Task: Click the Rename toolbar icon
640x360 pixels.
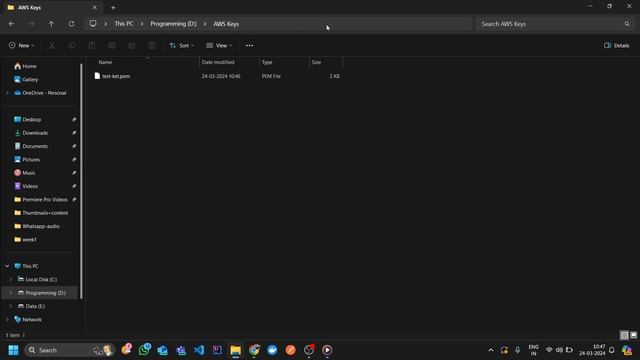Action: coord(112,45)
